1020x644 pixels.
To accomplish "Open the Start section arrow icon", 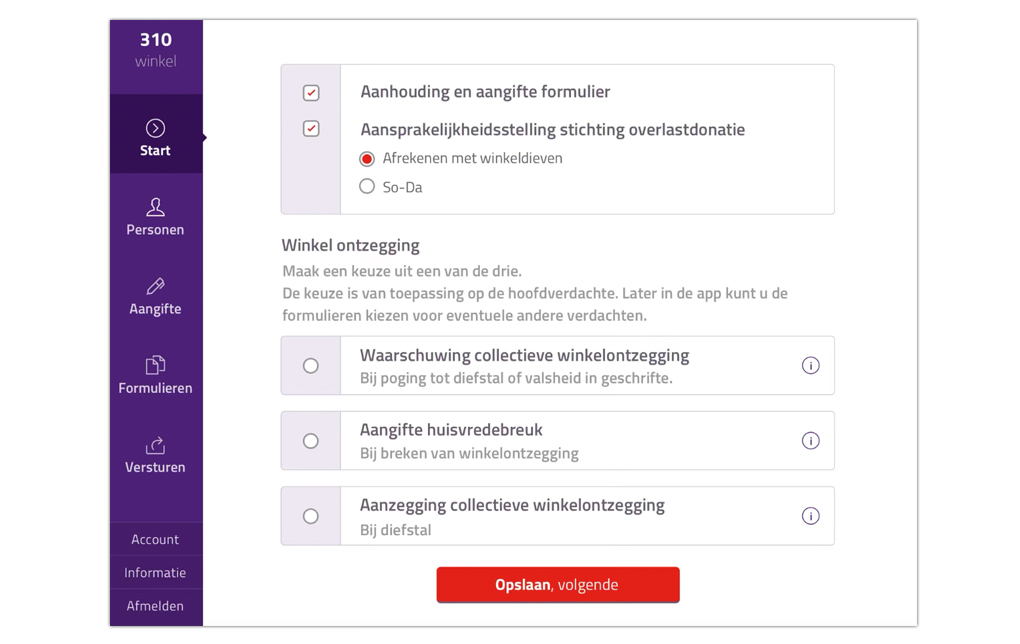I will [x=155, y=128].
